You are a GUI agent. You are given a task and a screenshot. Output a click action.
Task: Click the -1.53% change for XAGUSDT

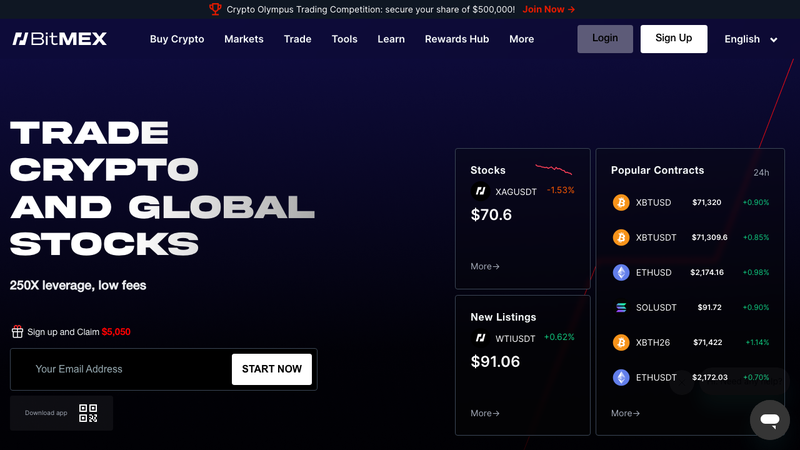pos(560,190)
